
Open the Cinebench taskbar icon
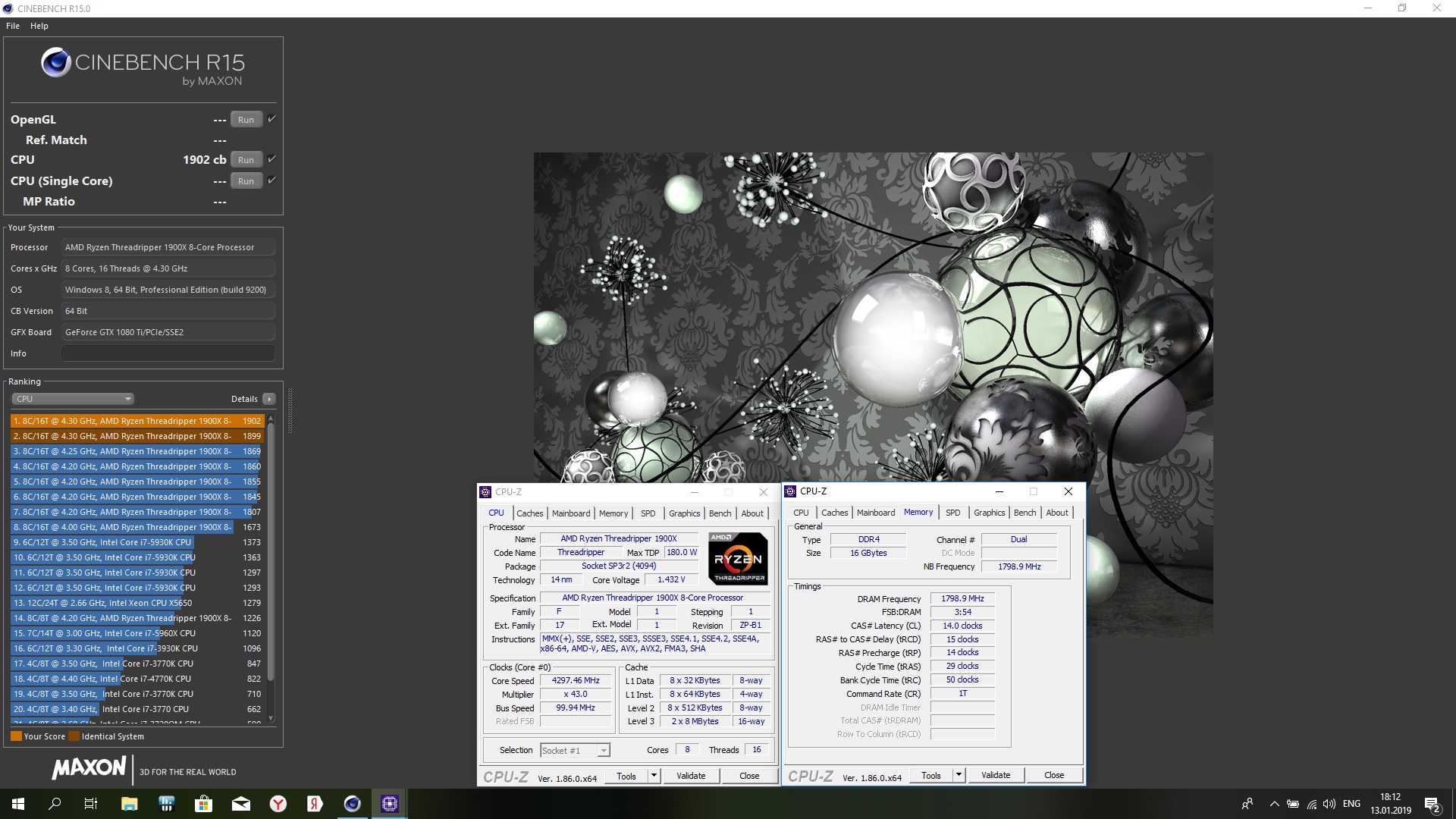(352, 804)
